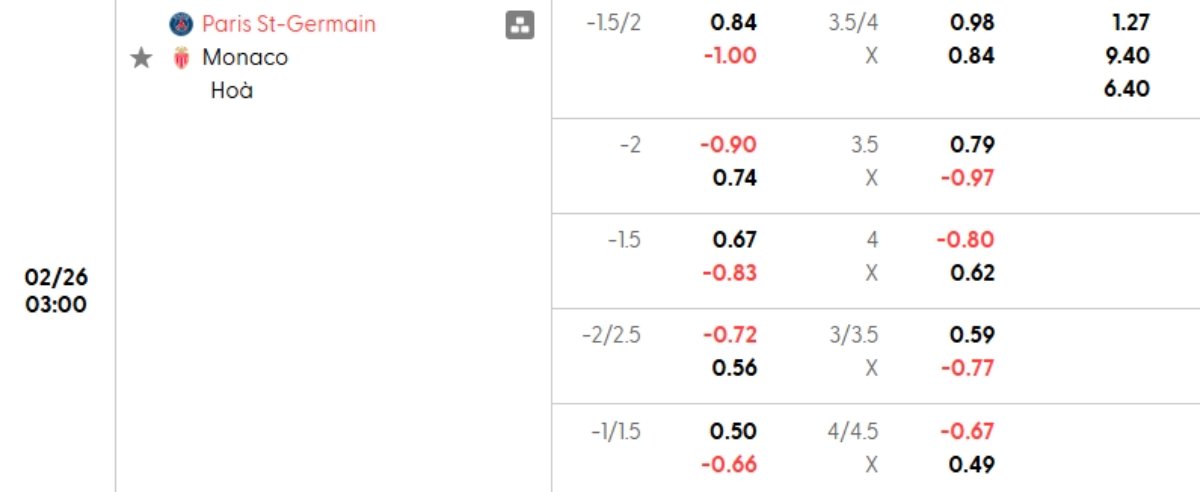Choose the 0.74 handicap odds

point(735,178)
